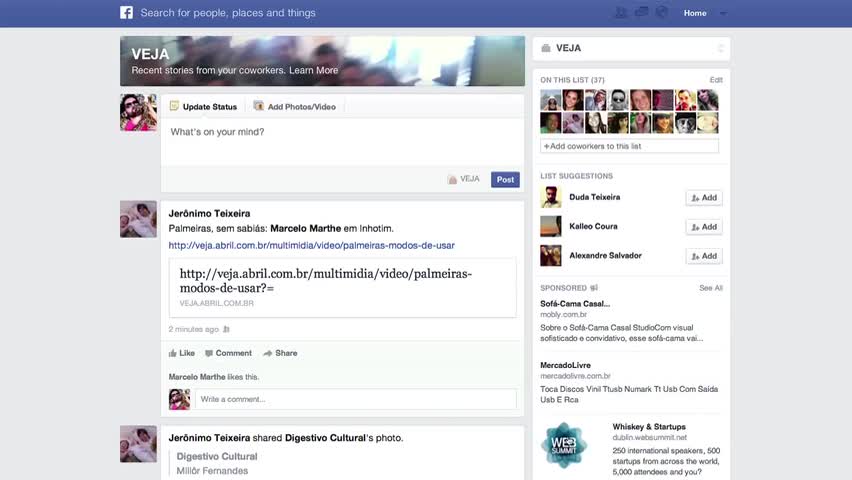Open the link preview card for palmeiras-modos-de-usar
The height and width of the screenshot is (480, 852).
[x=342, y=288]
